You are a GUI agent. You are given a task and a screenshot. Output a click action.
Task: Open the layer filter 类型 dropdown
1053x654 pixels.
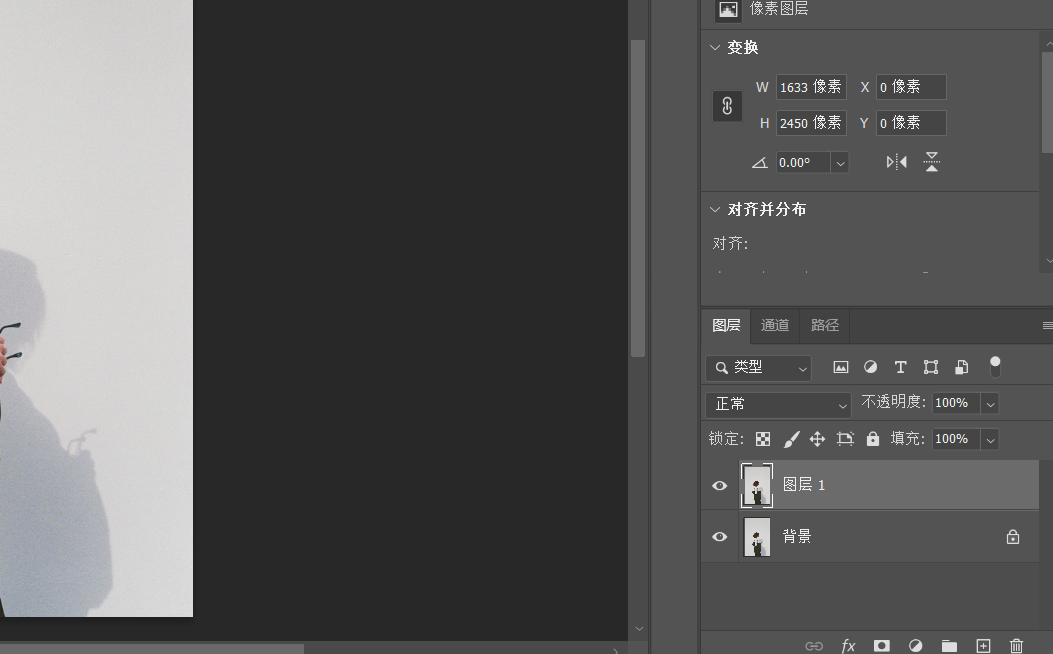(x=759, y=368)
